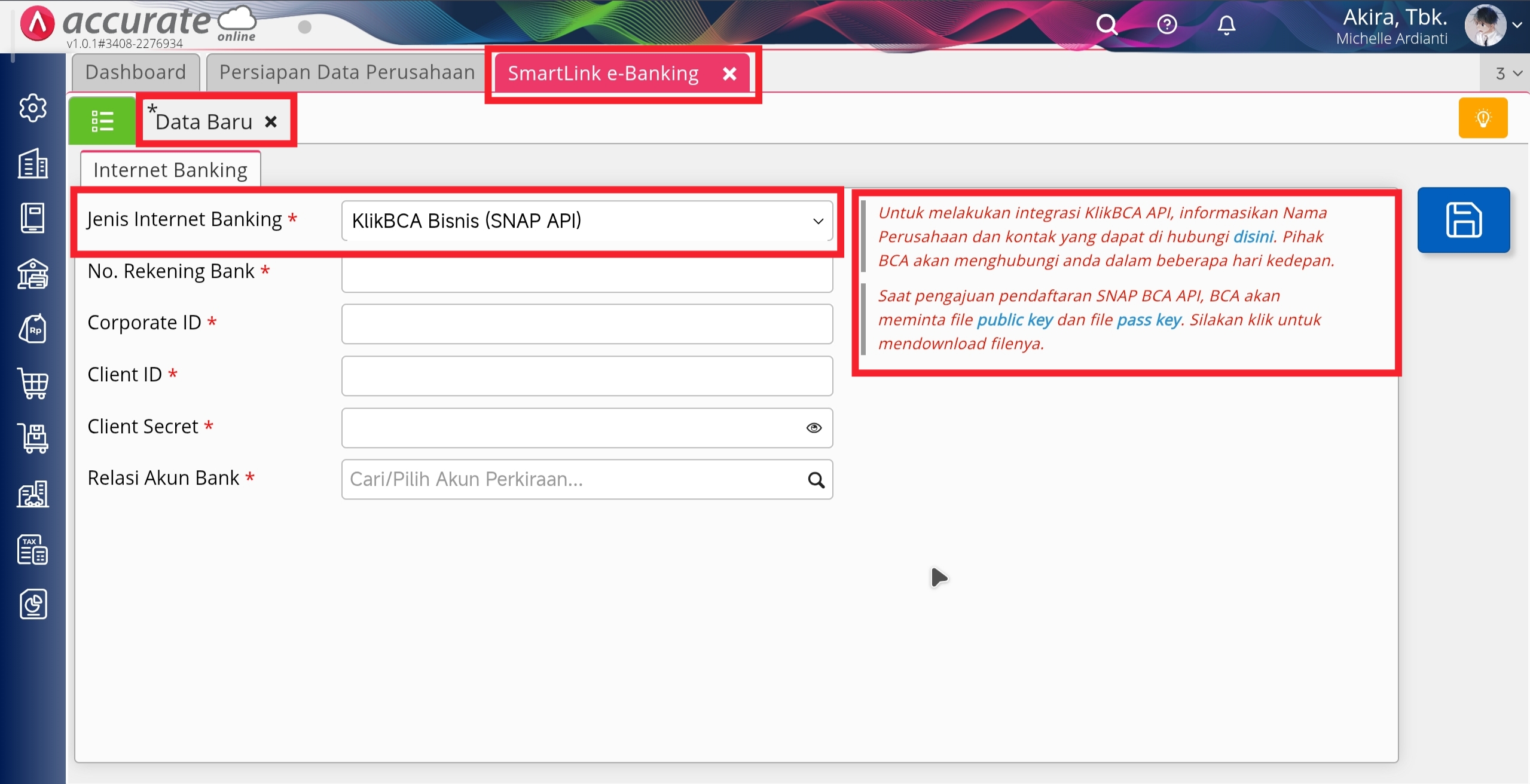
Task: Open the reports pie chart sidebar icon
Action: (33, 604)
